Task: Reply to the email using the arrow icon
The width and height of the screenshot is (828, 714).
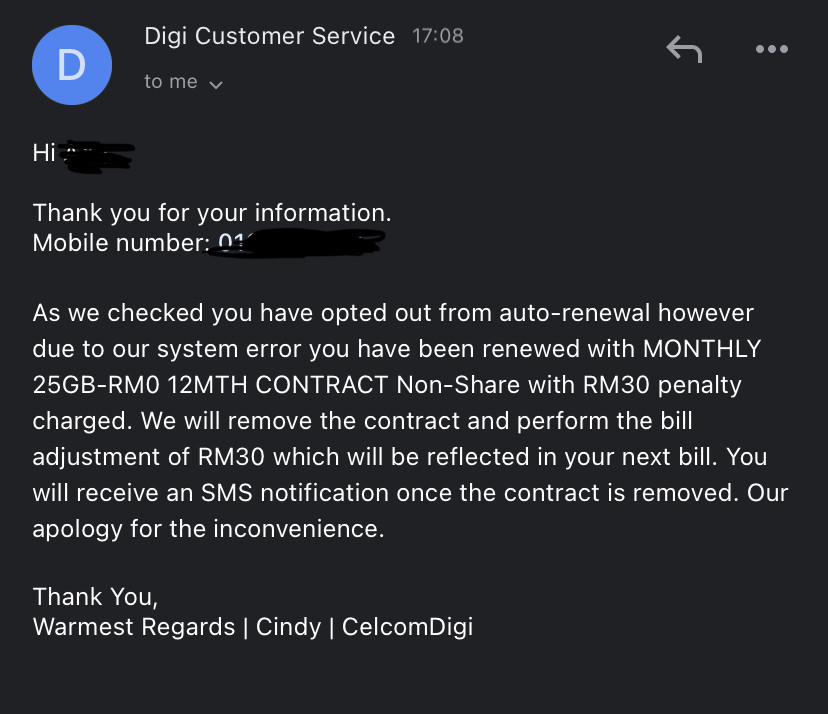Action: pos(684,49)
